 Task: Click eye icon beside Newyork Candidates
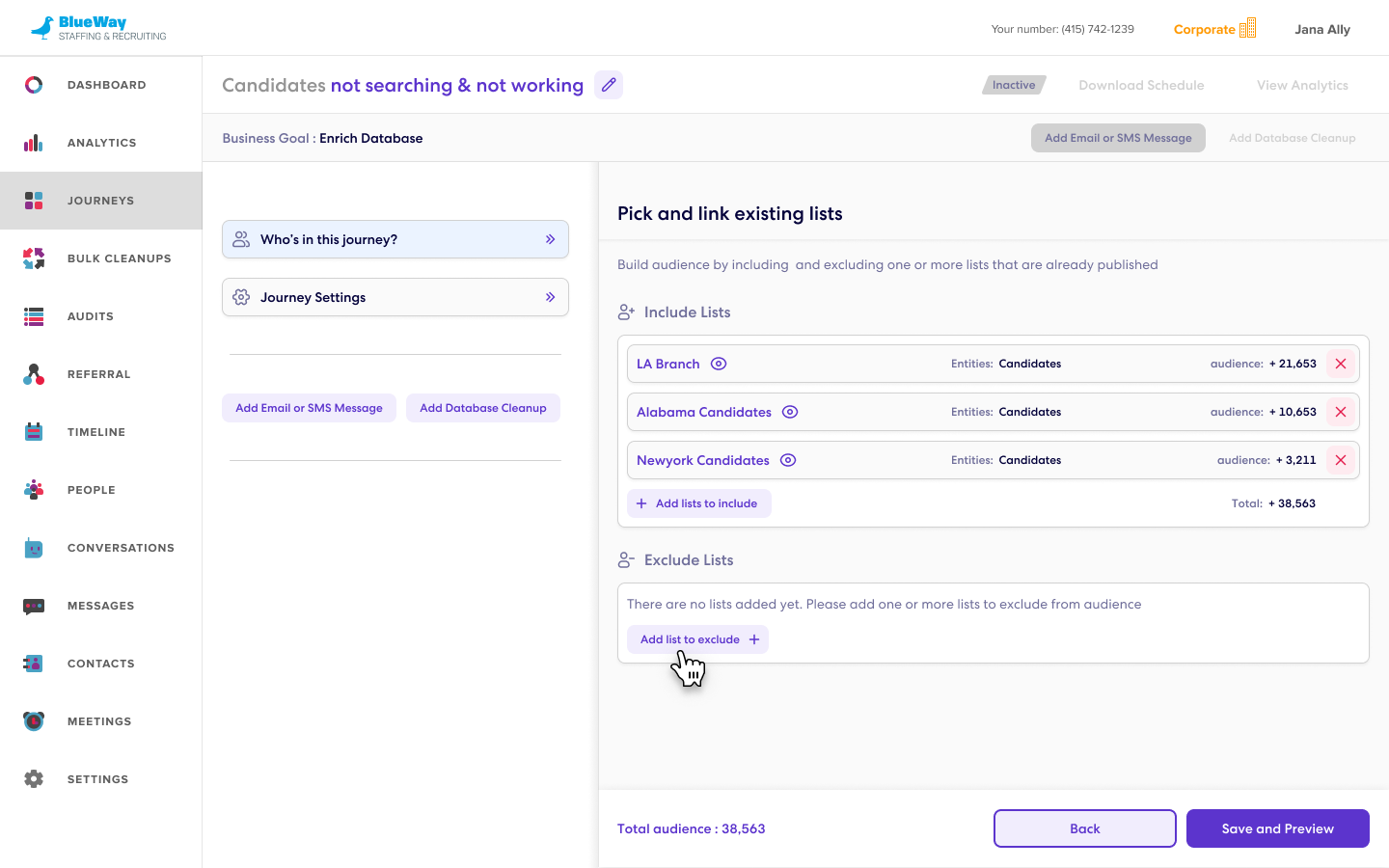(788, 460)
